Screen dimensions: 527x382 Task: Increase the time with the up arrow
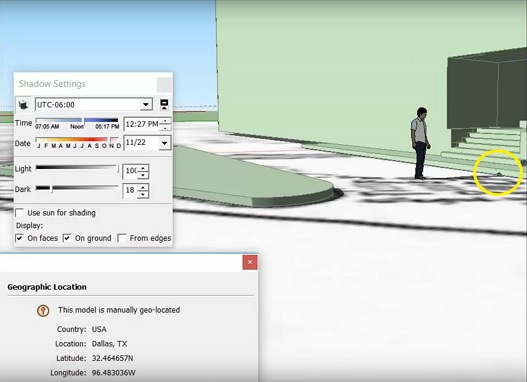click(x=165, y=121)
